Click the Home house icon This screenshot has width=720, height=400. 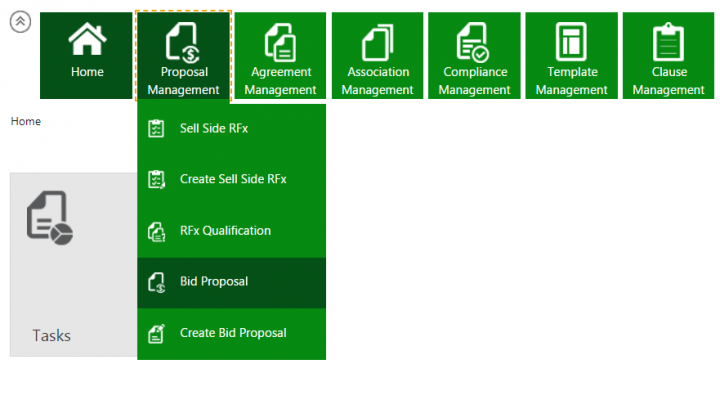coord(87,41)
